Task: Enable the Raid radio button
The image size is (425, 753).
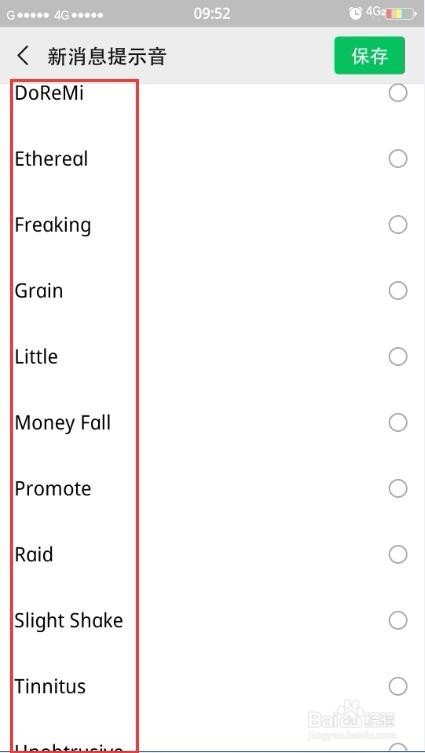Action: [x=398, y=554]
